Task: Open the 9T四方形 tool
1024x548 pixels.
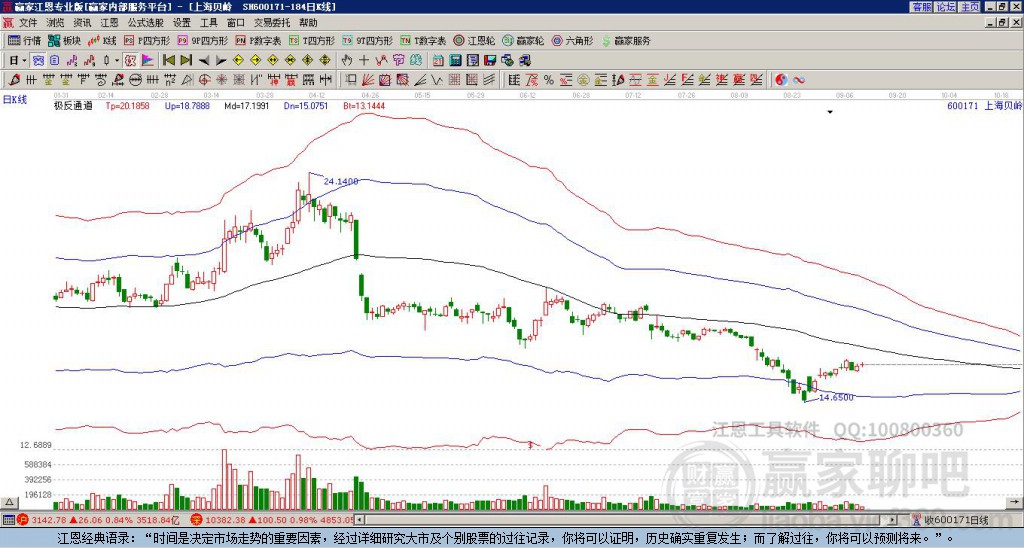Action: coord(367,40)
